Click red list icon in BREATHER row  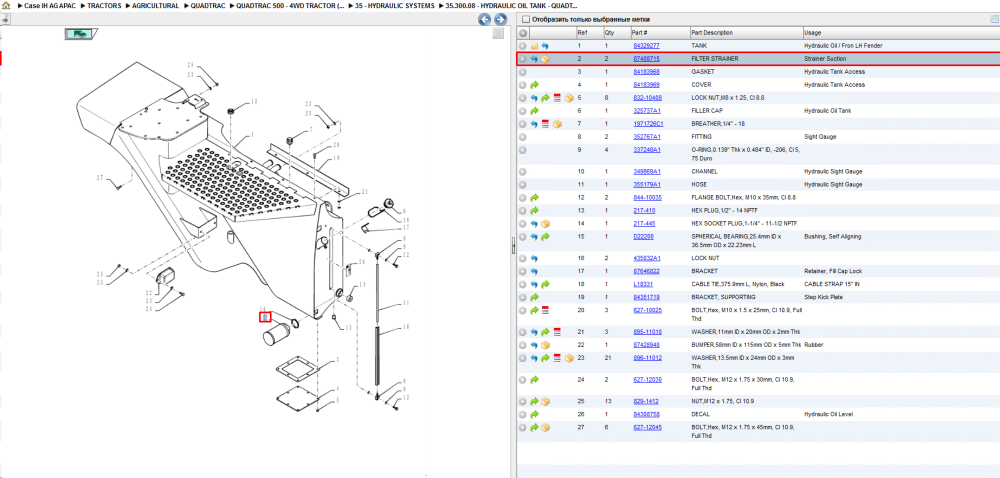click(545, 124)
